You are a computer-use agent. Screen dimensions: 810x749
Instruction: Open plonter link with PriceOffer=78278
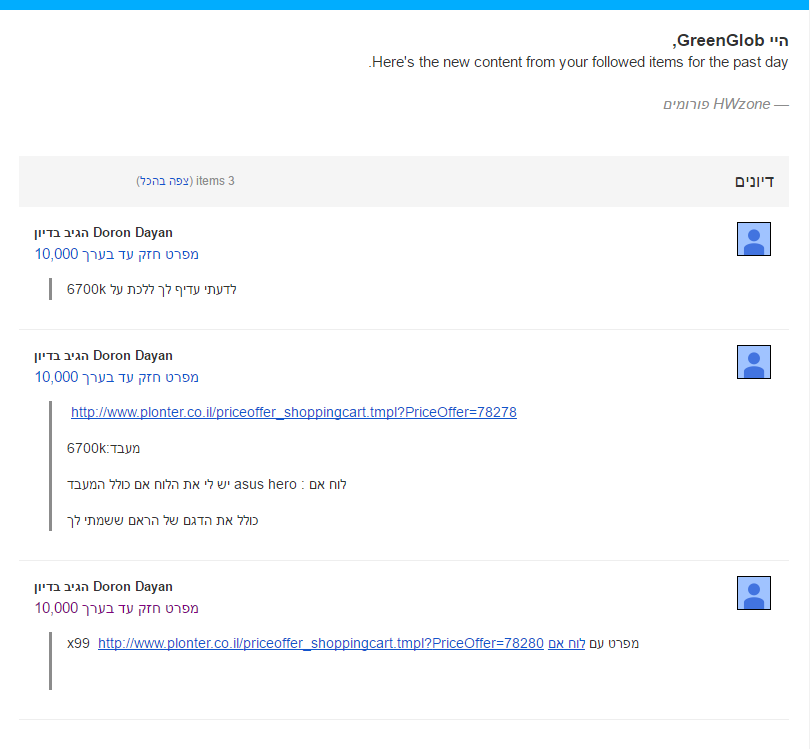[294, 412]
